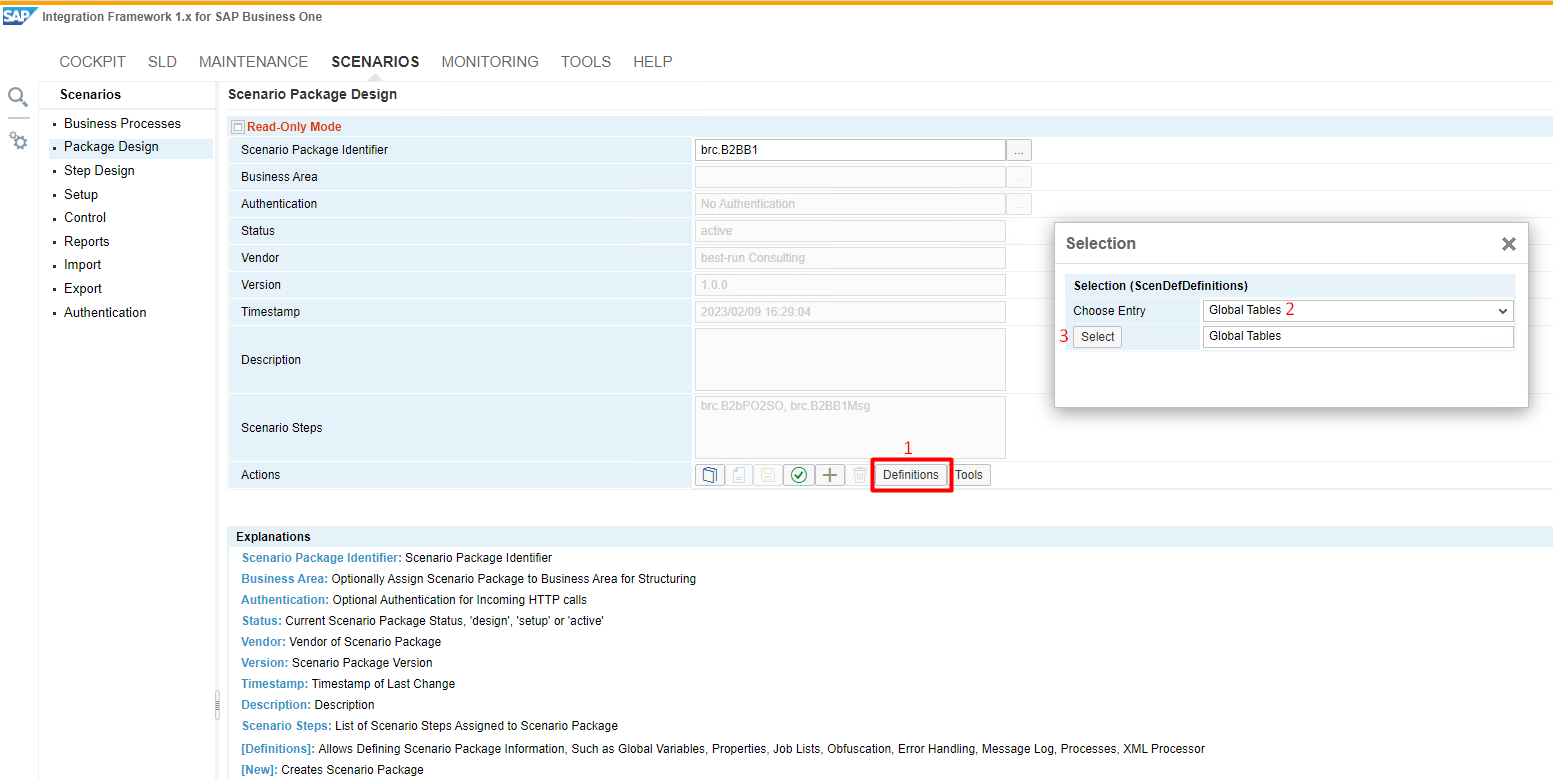Click the Scenario Steps explanation label

pyautogui.click(x=286, y=726)
